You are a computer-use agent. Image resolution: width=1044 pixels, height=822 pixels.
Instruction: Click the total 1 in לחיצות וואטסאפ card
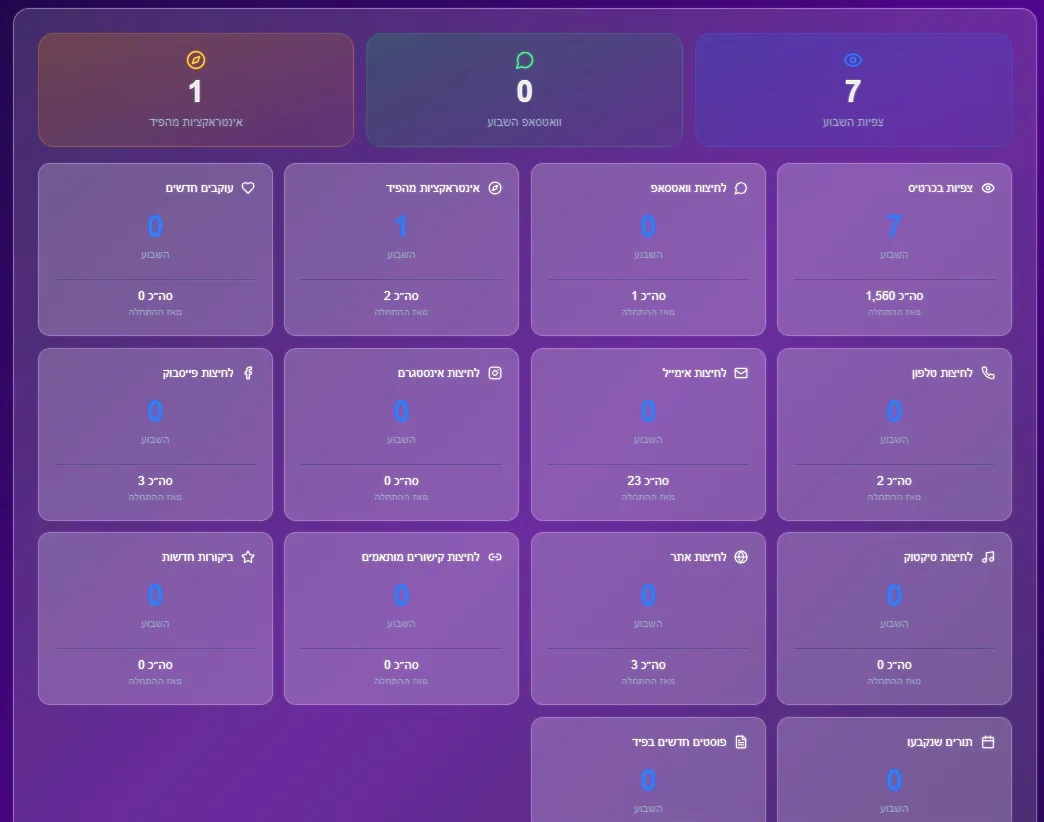[x=635, y=296]
